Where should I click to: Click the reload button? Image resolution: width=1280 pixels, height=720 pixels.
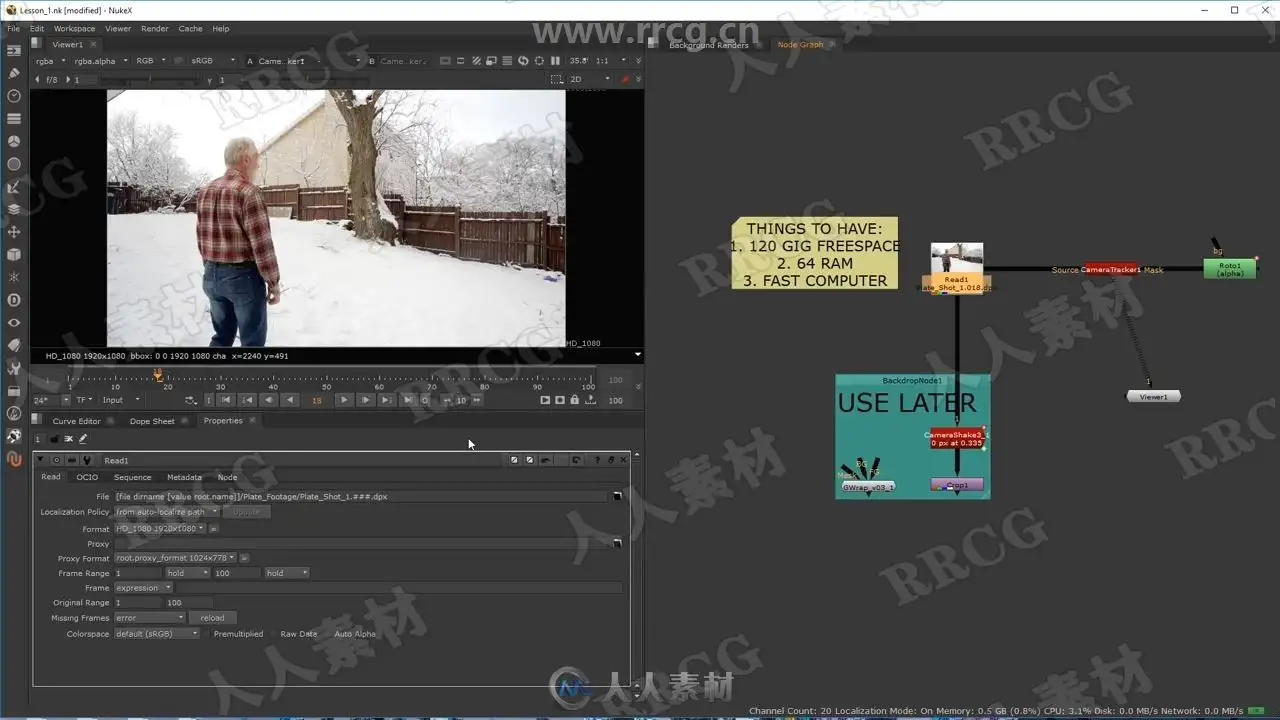point(212,618)
